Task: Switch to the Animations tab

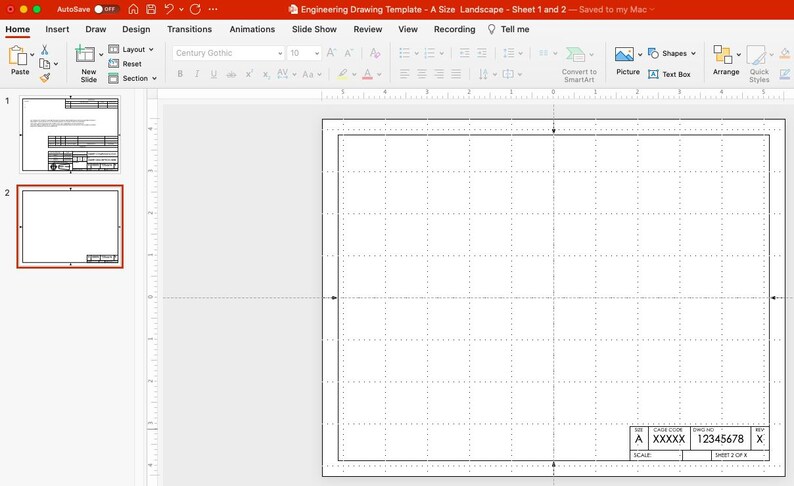Action: [x=252, y=29]
